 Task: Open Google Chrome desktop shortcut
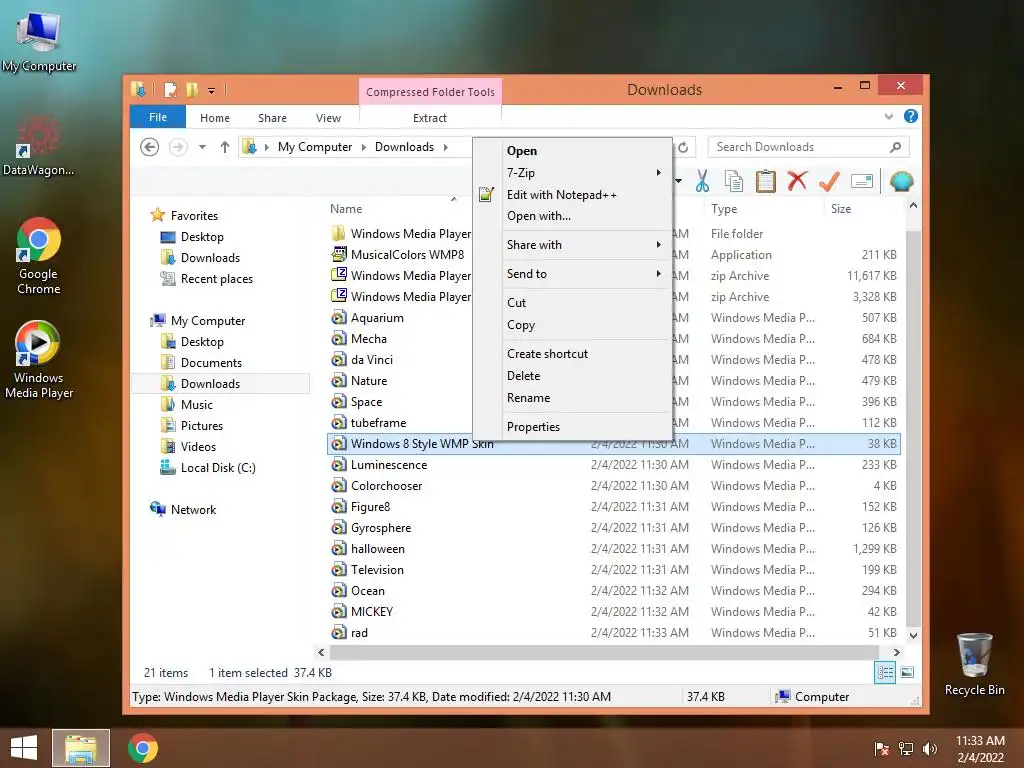click(x=39, y=256)
